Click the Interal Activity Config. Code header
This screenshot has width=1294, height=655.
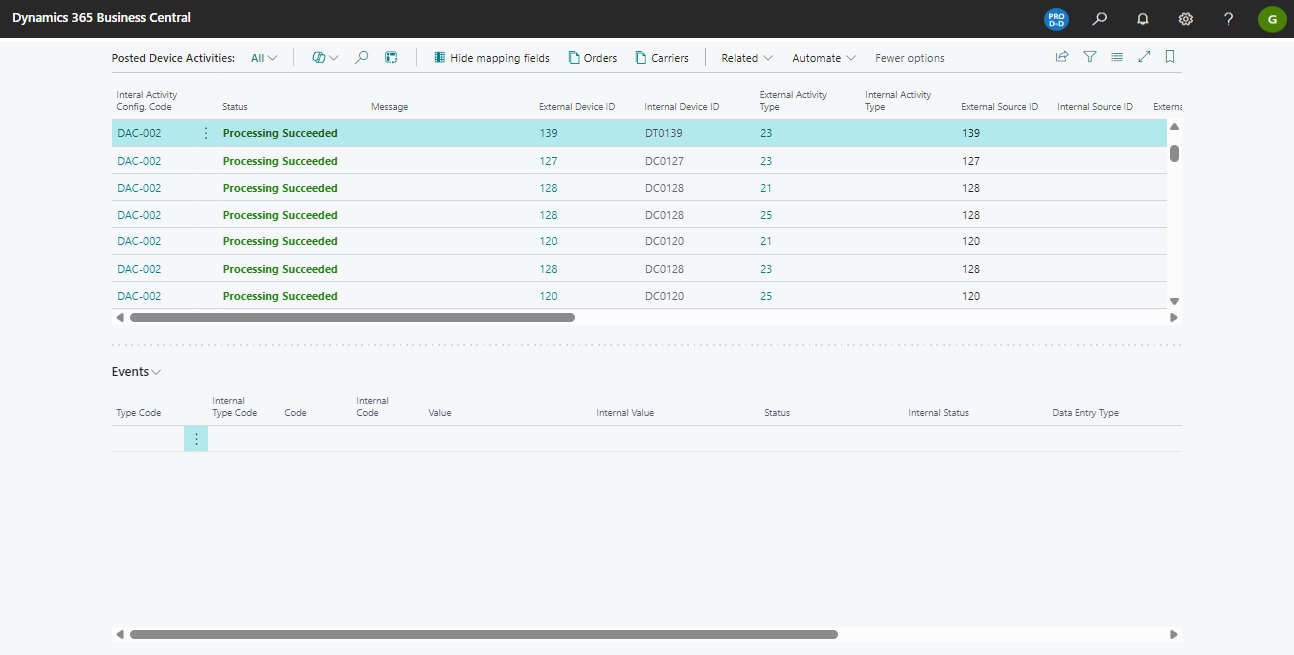point(147,101)
